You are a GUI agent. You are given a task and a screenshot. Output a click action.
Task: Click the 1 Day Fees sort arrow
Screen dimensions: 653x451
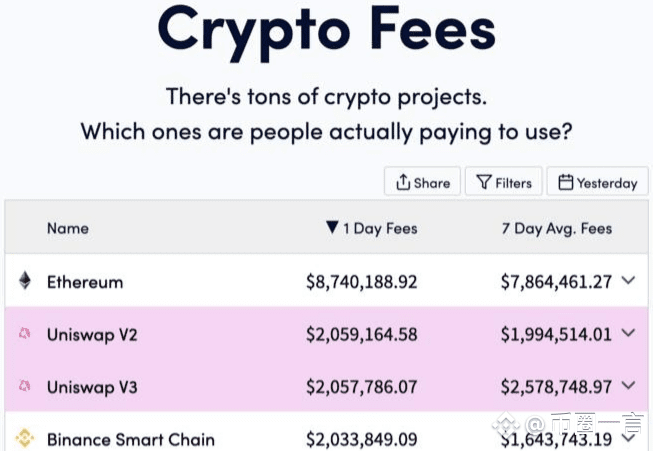332,227
